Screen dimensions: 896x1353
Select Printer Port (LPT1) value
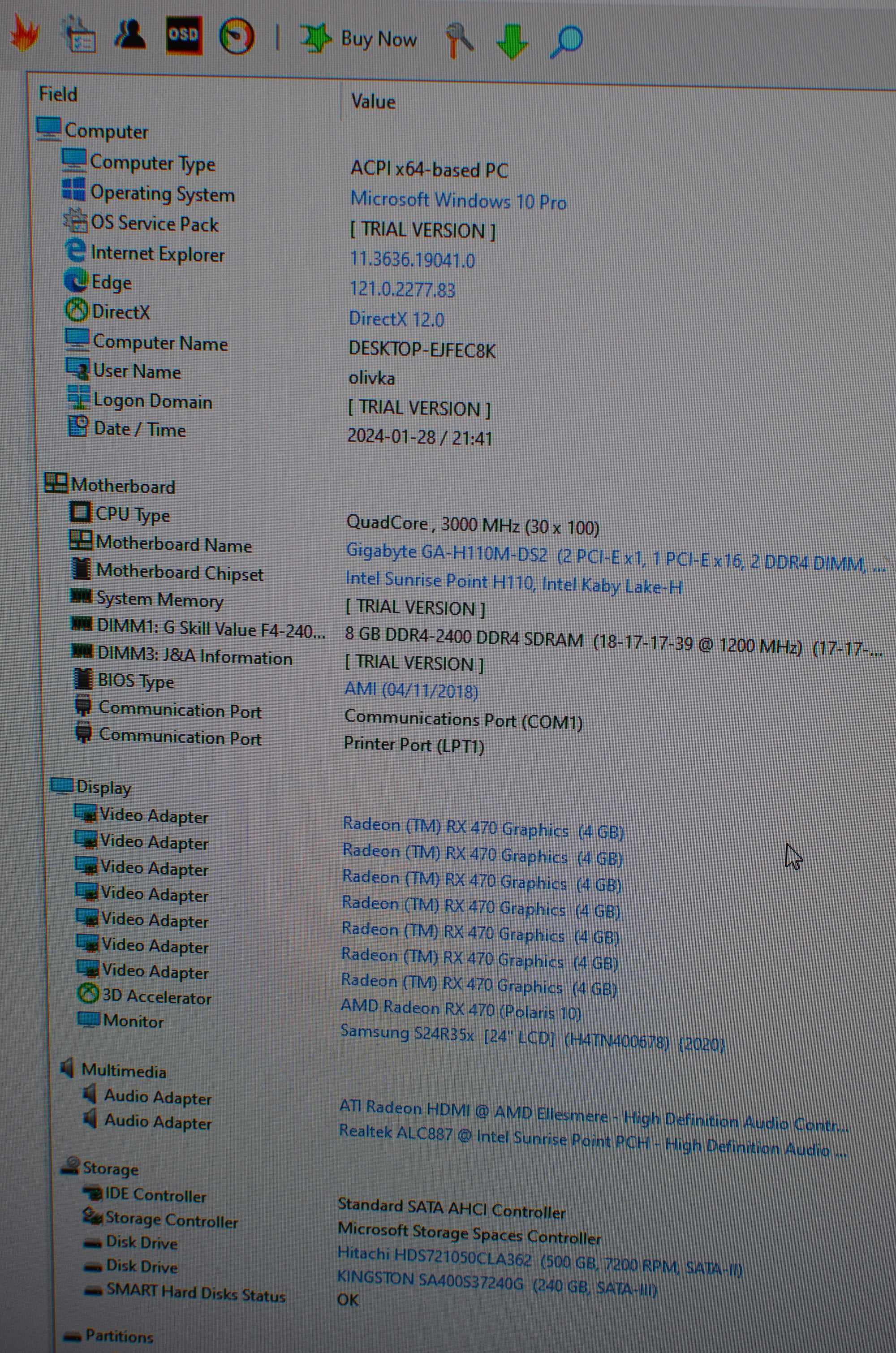[414, 745]
